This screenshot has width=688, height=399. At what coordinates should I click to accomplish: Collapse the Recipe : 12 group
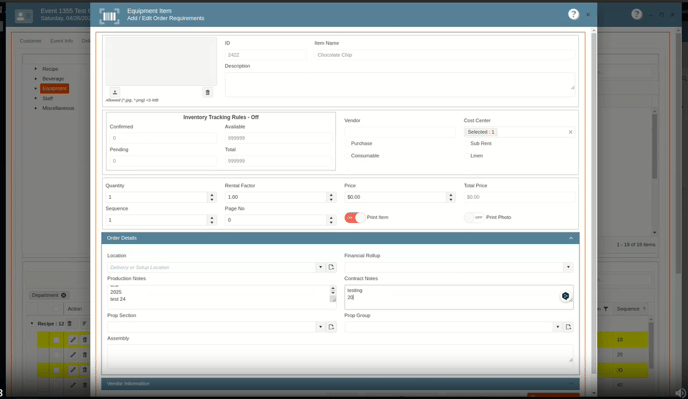pyautogui.click(x=32, y=324)
